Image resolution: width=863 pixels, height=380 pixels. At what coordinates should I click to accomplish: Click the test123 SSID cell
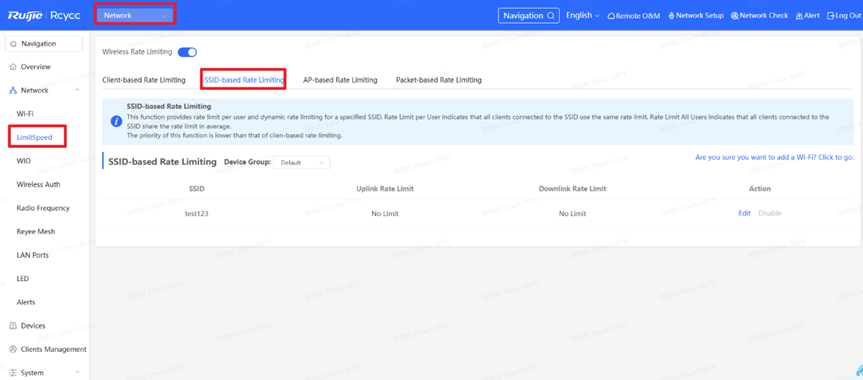click(196, 214)
